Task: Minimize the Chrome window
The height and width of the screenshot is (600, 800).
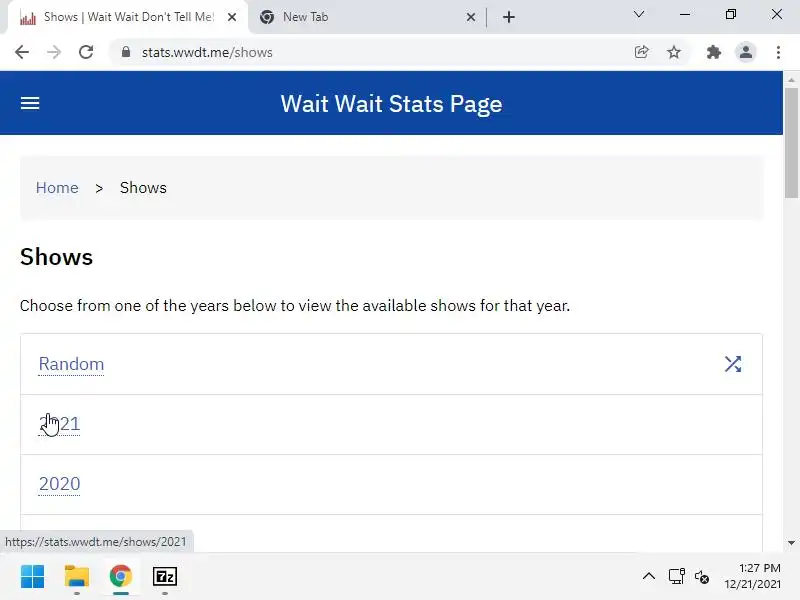Action: click(685, 14)
